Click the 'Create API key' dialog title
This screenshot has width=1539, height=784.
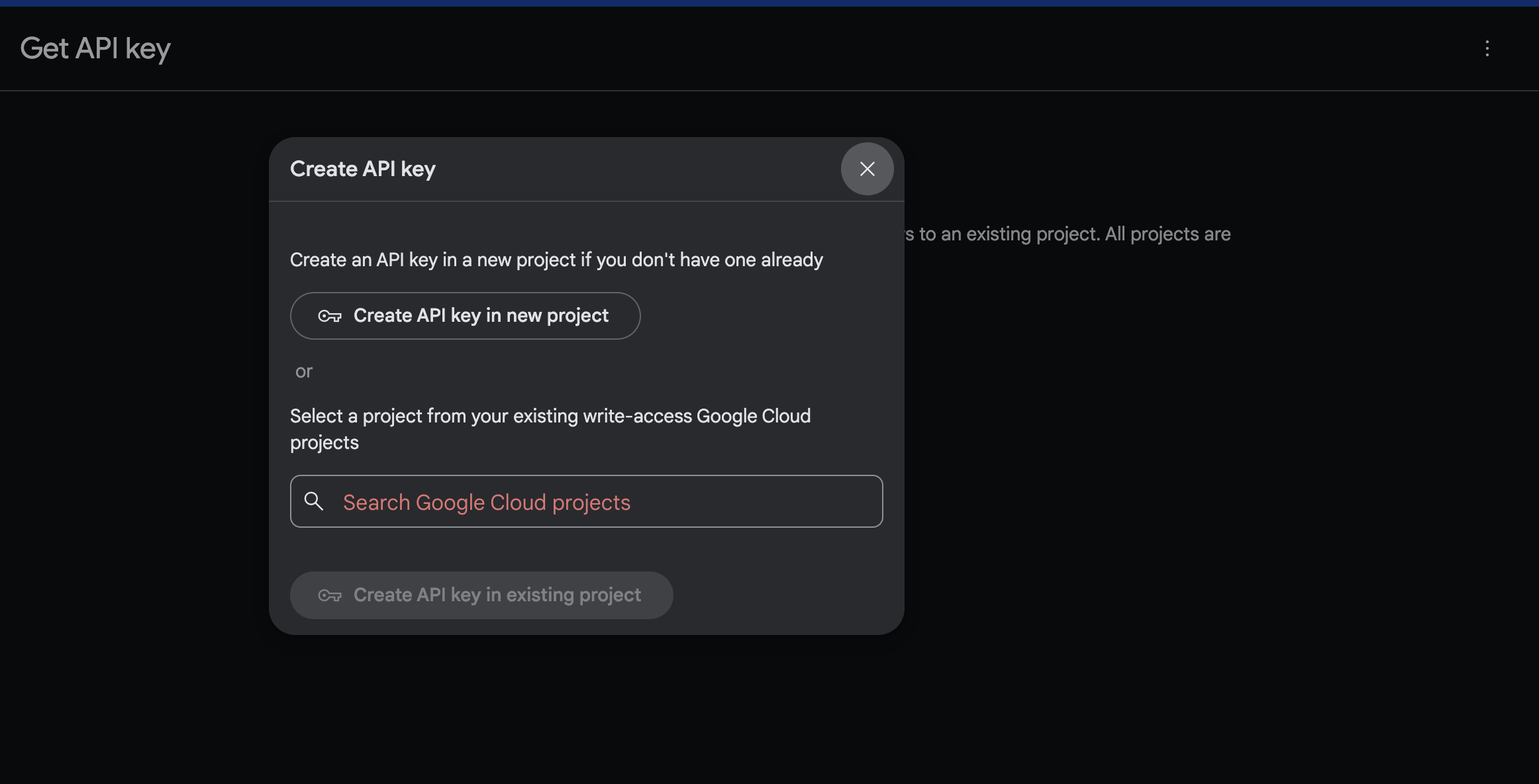click(362, 169)
